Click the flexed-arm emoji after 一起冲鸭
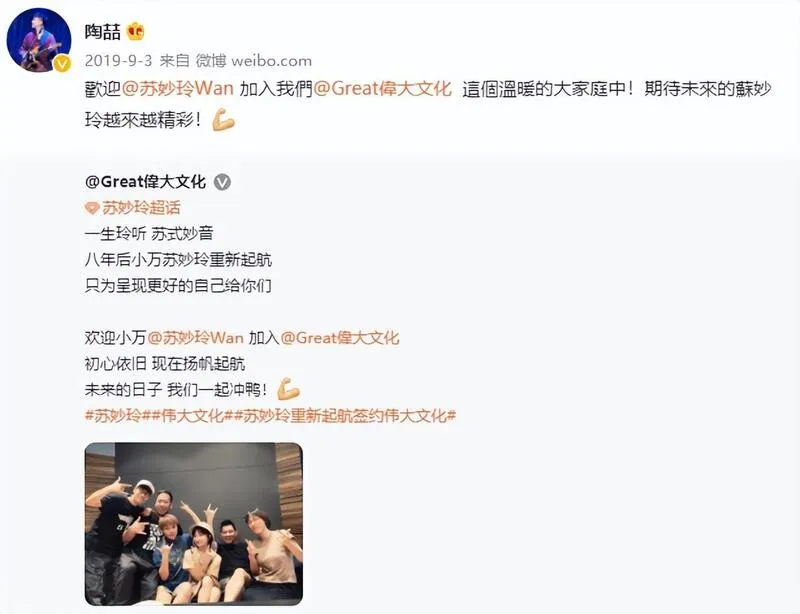 click(x=288, y=389)
